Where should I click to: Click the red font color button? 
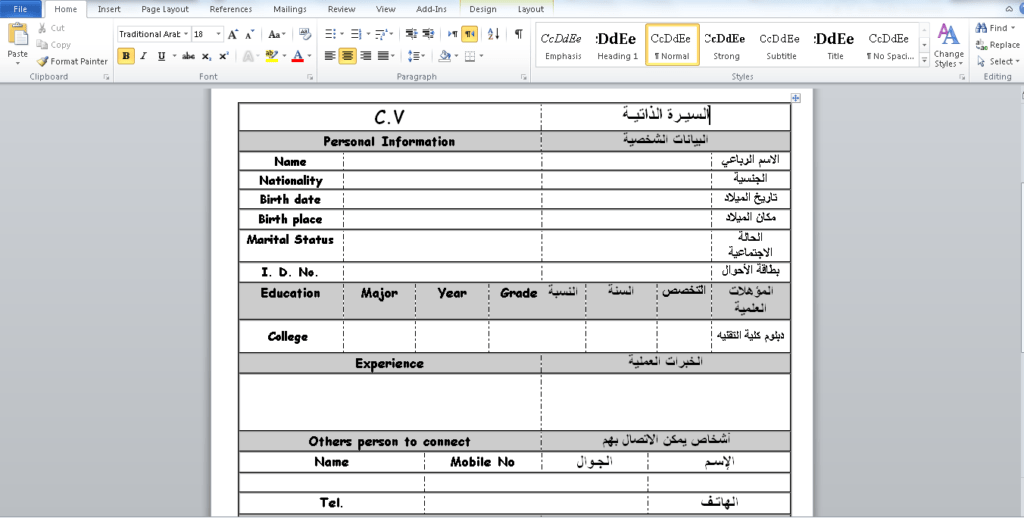297,56
